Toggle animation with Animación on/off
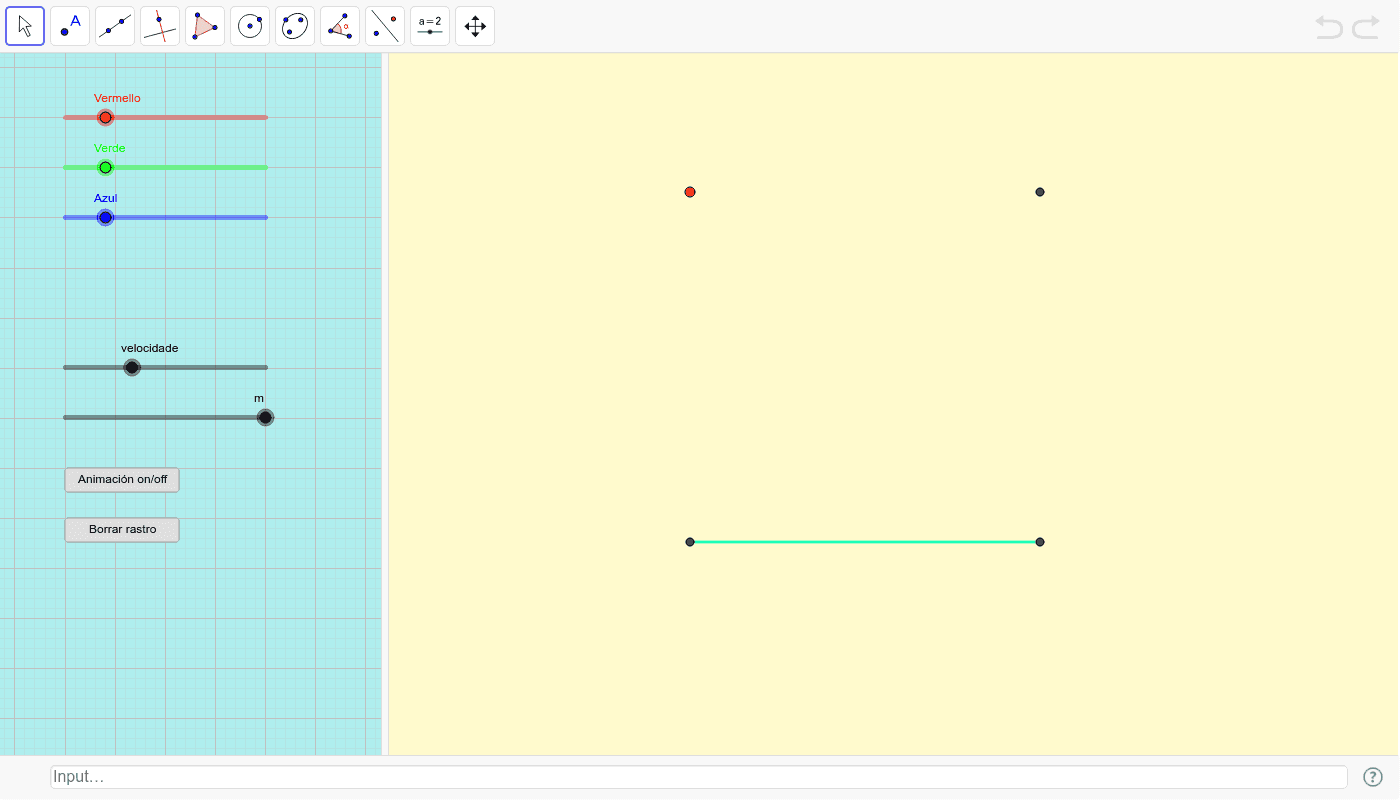Screen dimensions: 1400x800 coord(121,479)
